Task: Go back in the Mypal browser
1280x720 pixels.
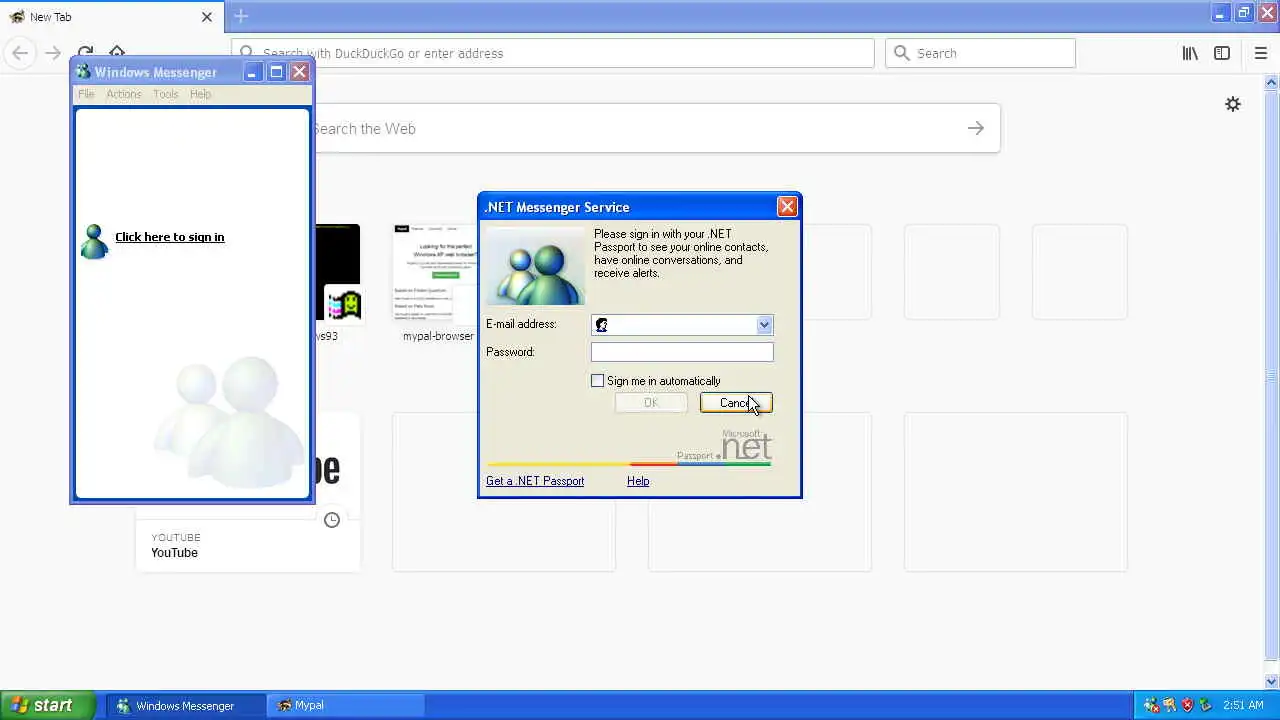Action: tap(20, 53)
